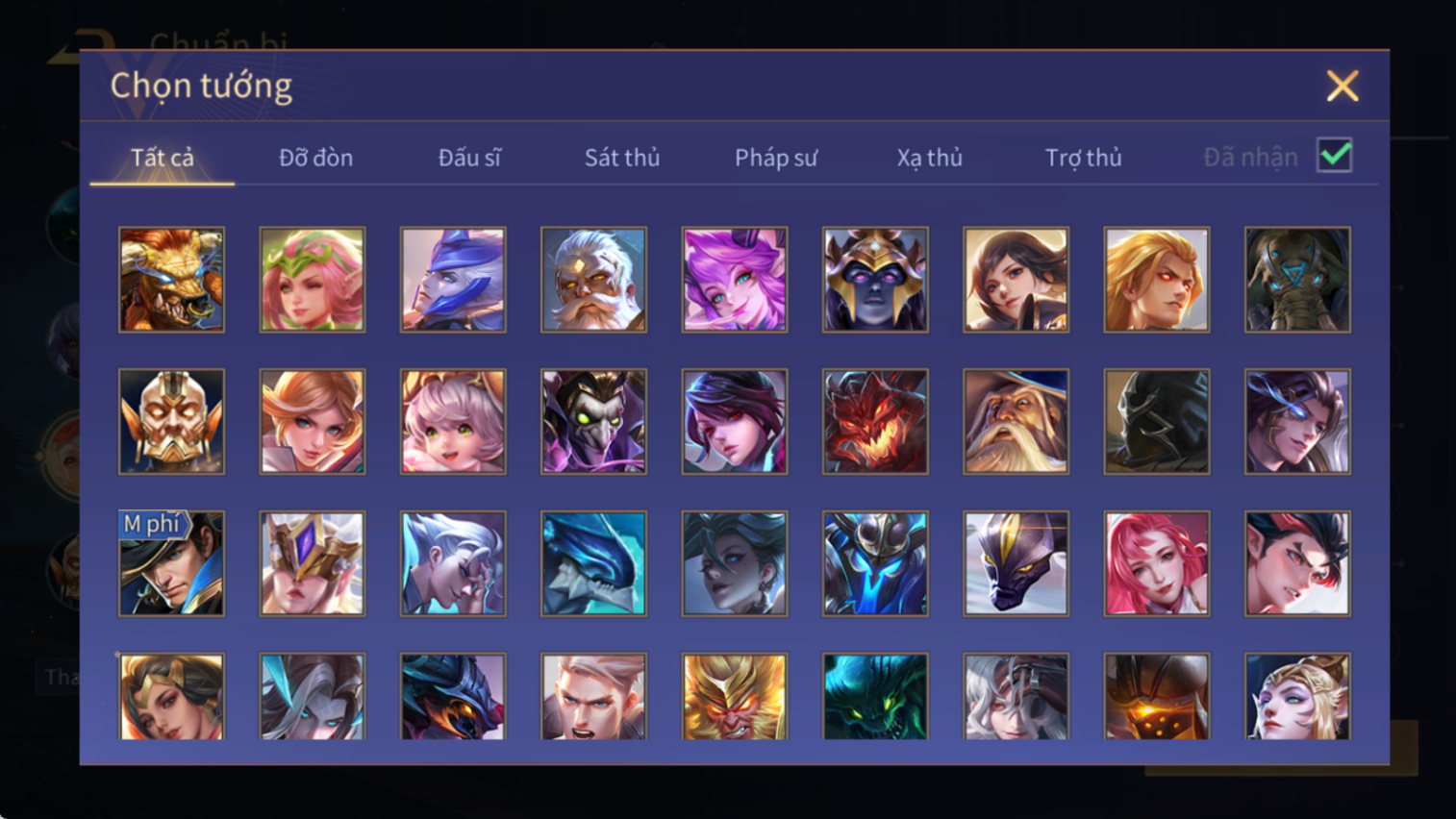This screenshot has height=819, width=1456.
Task: Select the blue shark creature hero
Action: click(x=593, y=563)
